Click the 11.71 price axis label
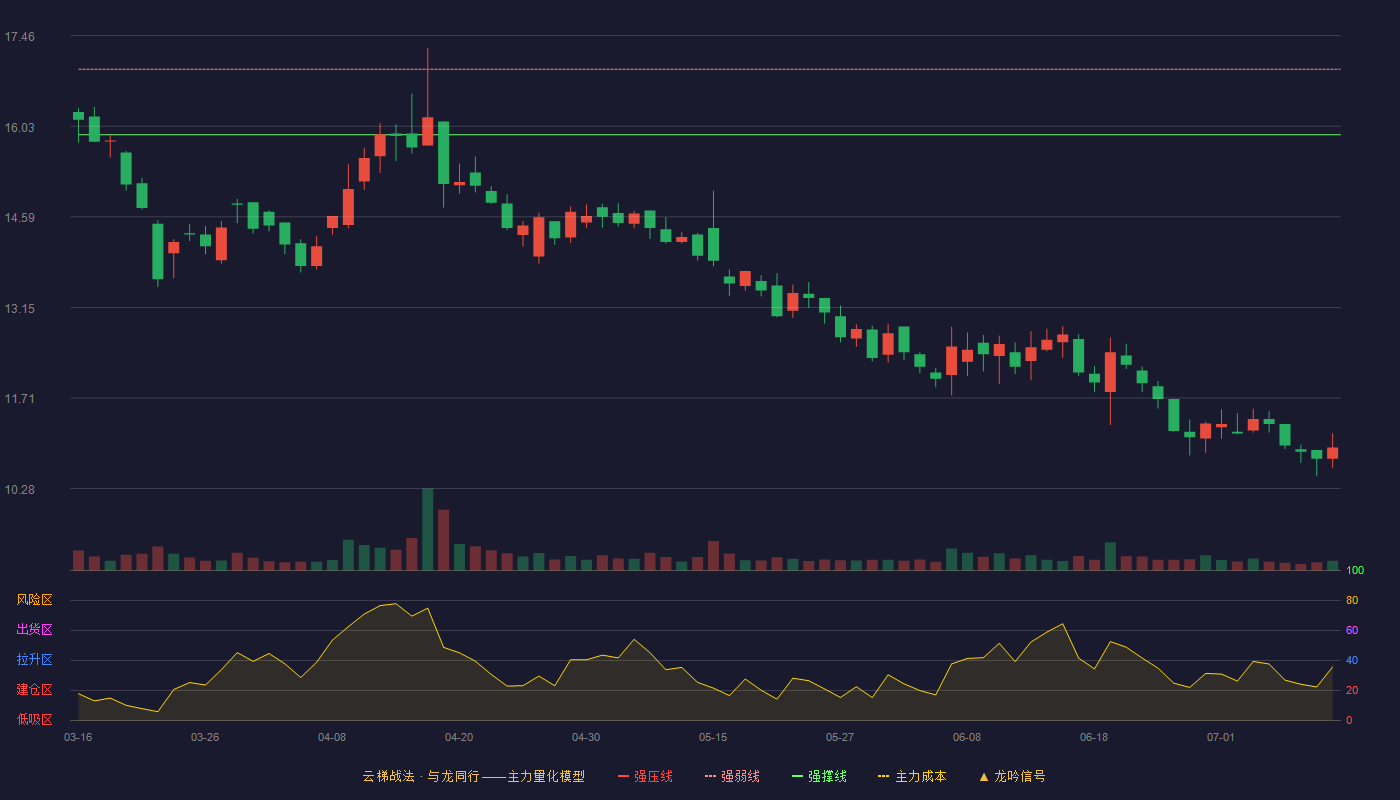This screenshot has width=1400, height=800. pyautogui.click(x=19, y=399)
